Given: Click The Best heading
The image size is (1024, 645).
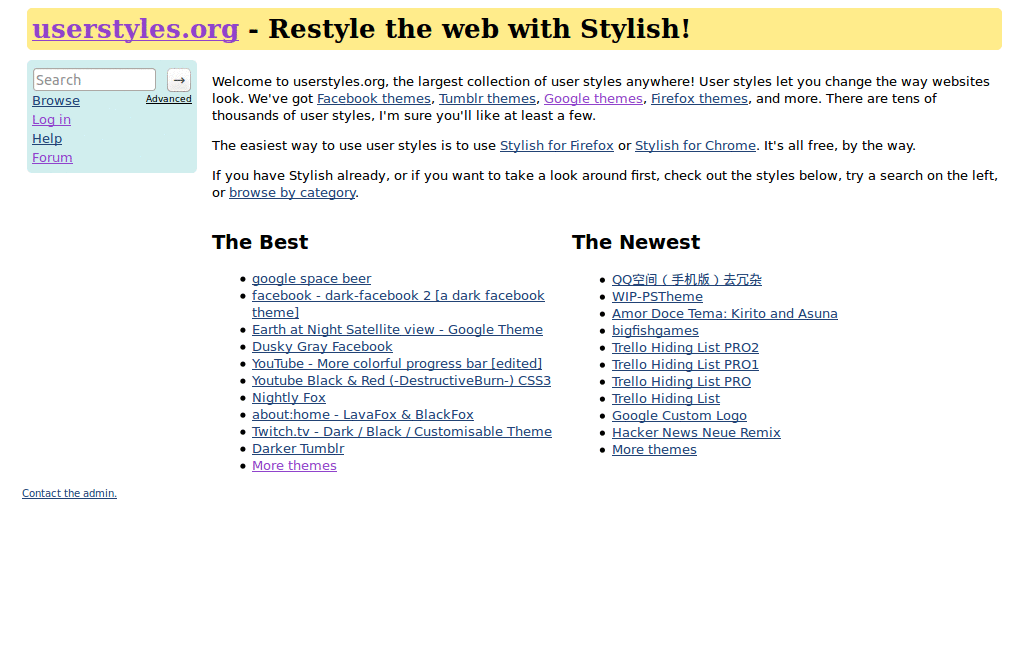Looking at the screenshot, I should [x=260, y=242].
